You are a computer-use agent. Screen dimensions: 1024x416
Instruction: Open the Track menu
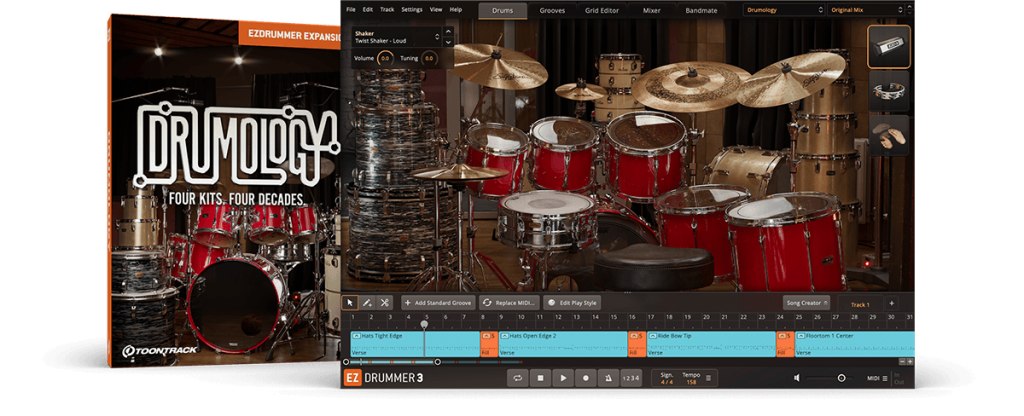(x=387, y=10)
